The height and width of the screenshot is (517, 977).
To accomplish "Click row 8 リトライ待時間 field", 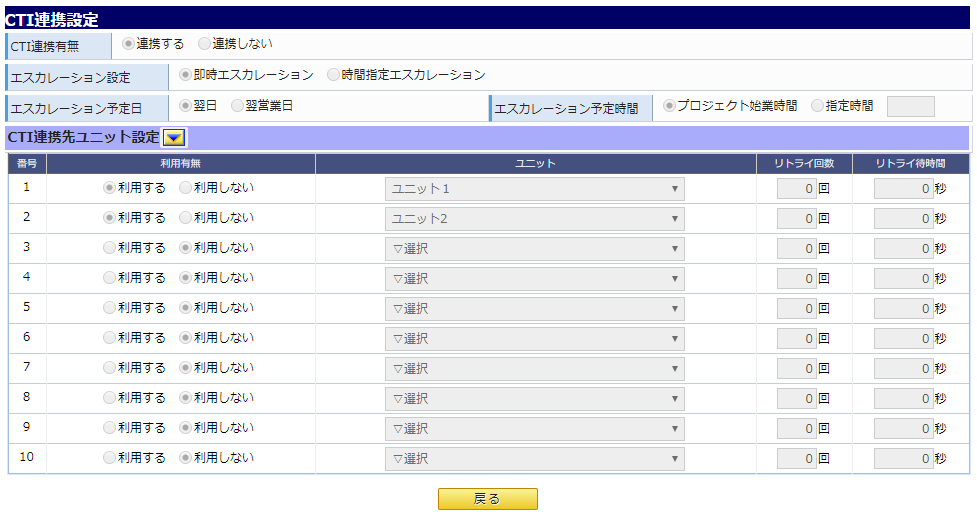I will 903,399.
